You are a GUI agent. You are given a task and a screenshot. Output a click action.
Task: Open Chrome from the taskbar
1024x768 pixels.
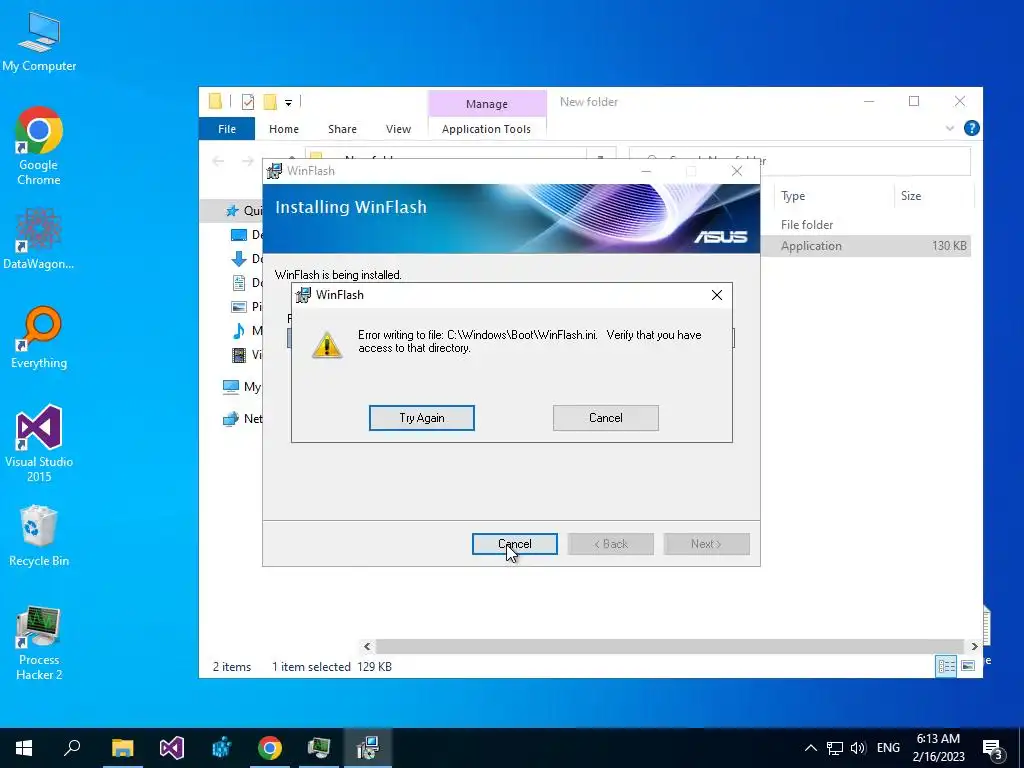[x=270, y=748]
